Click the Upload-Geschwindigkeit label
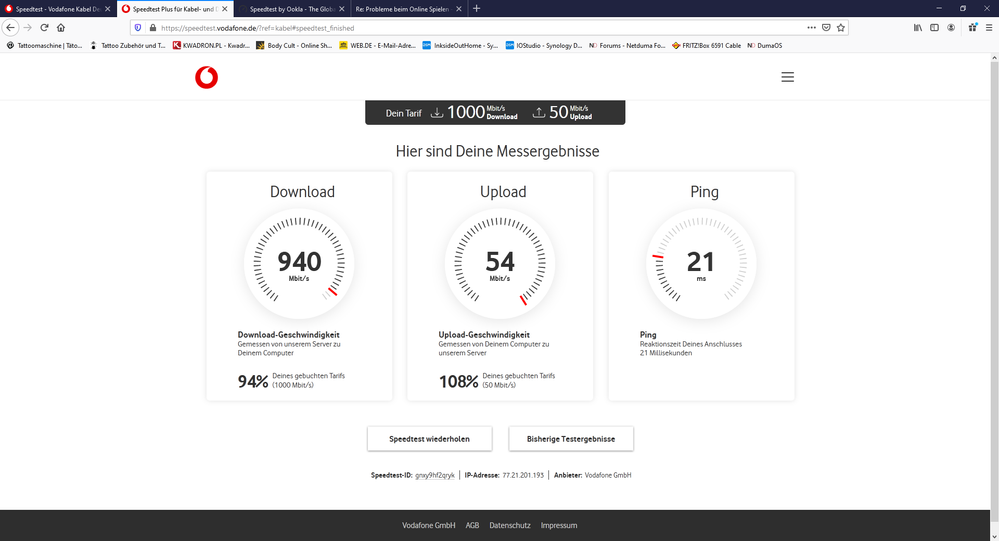This screenshot has width=999, height=541. pos(484,335)
